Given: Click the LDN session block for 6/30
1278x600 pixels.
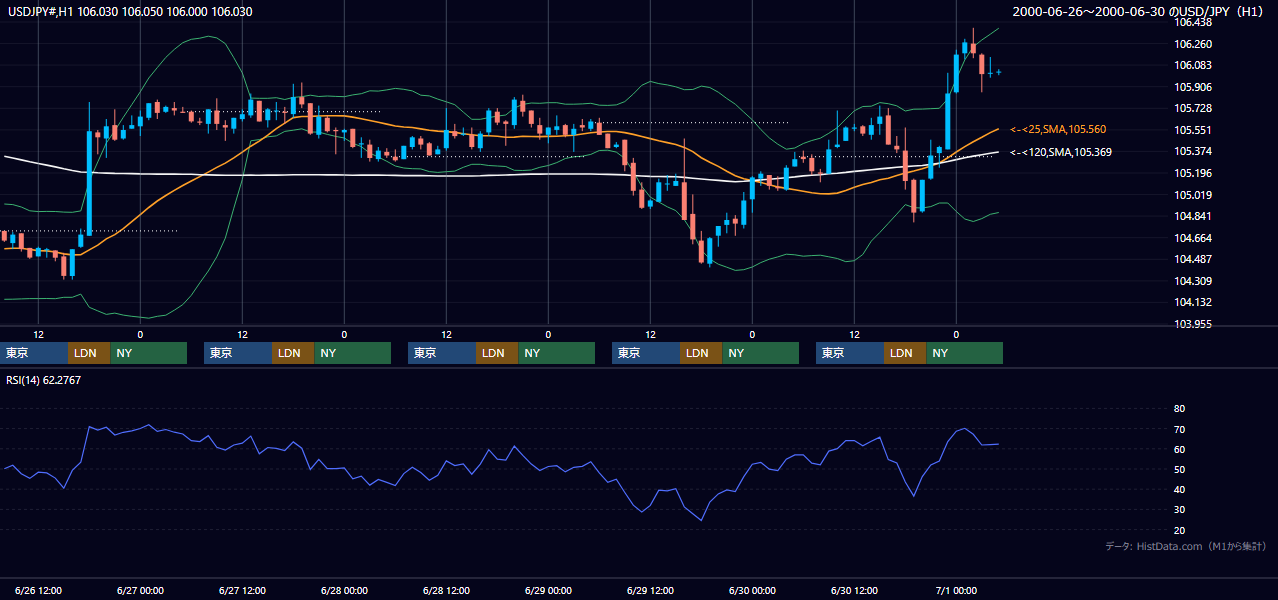Looking at the screenshot, I should coord(905,353).
